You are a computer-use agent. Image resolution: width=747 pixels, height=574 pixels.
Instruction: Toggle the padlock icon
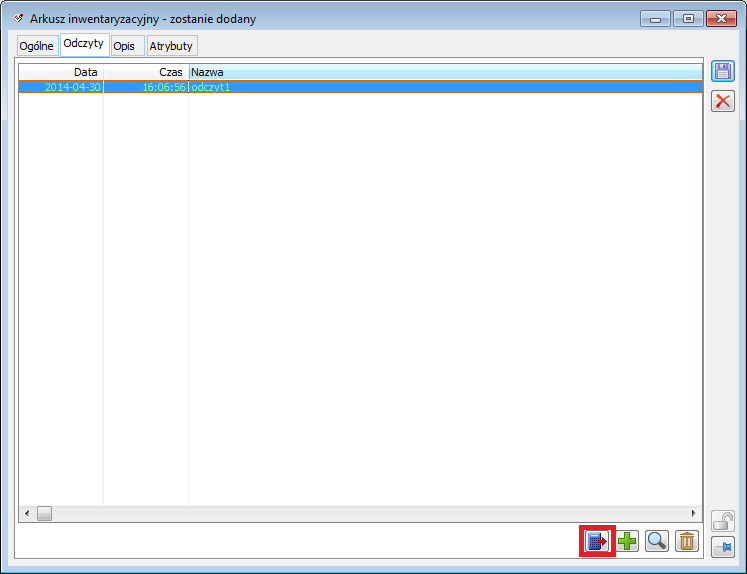click(x=723, y=521)
